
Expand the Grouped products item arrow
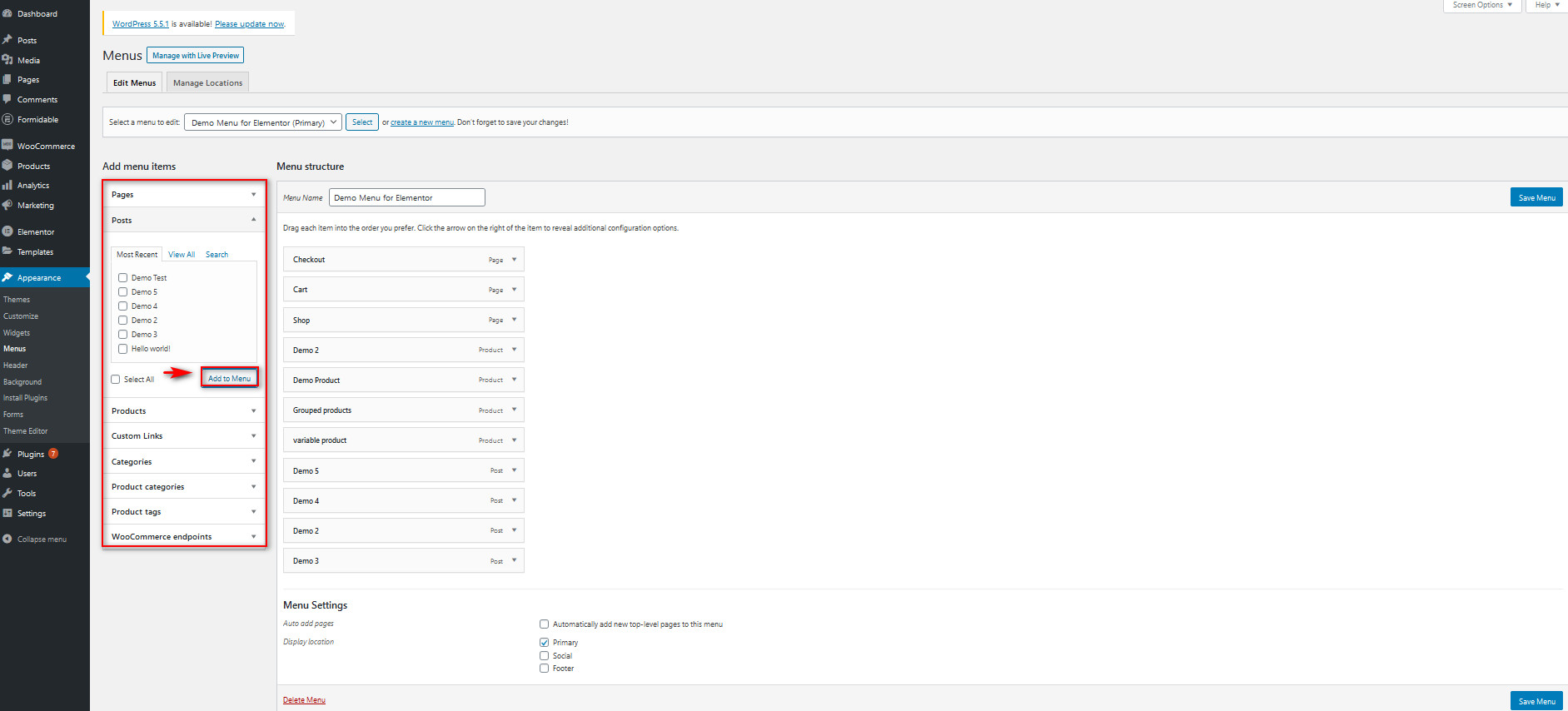pos(514,410)
